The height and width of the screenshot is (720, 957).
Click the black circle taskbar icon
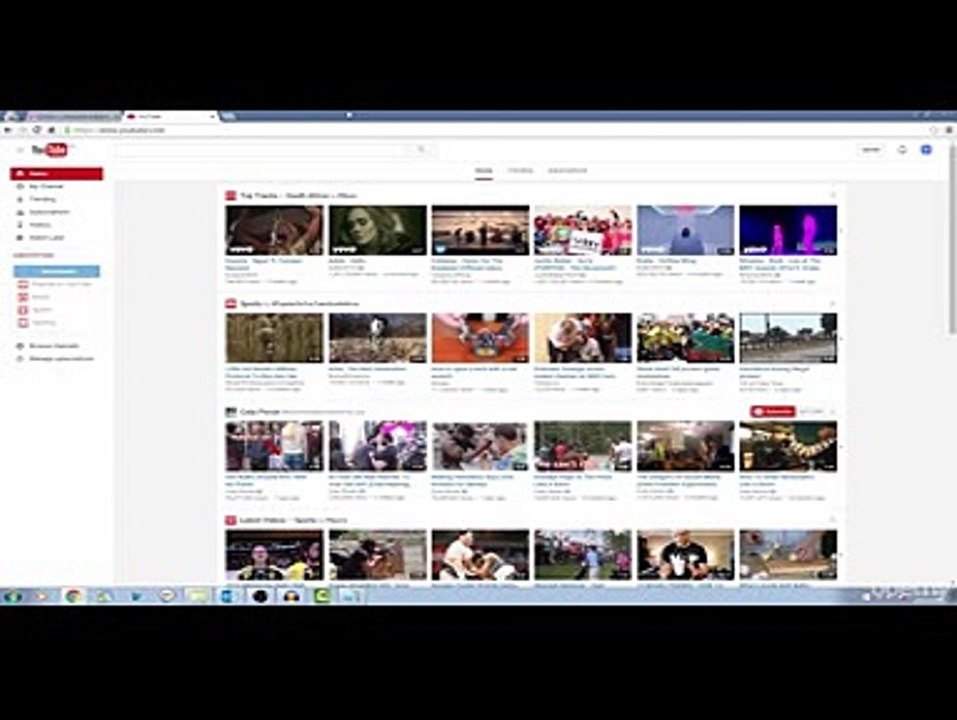[x=260, y=596]
